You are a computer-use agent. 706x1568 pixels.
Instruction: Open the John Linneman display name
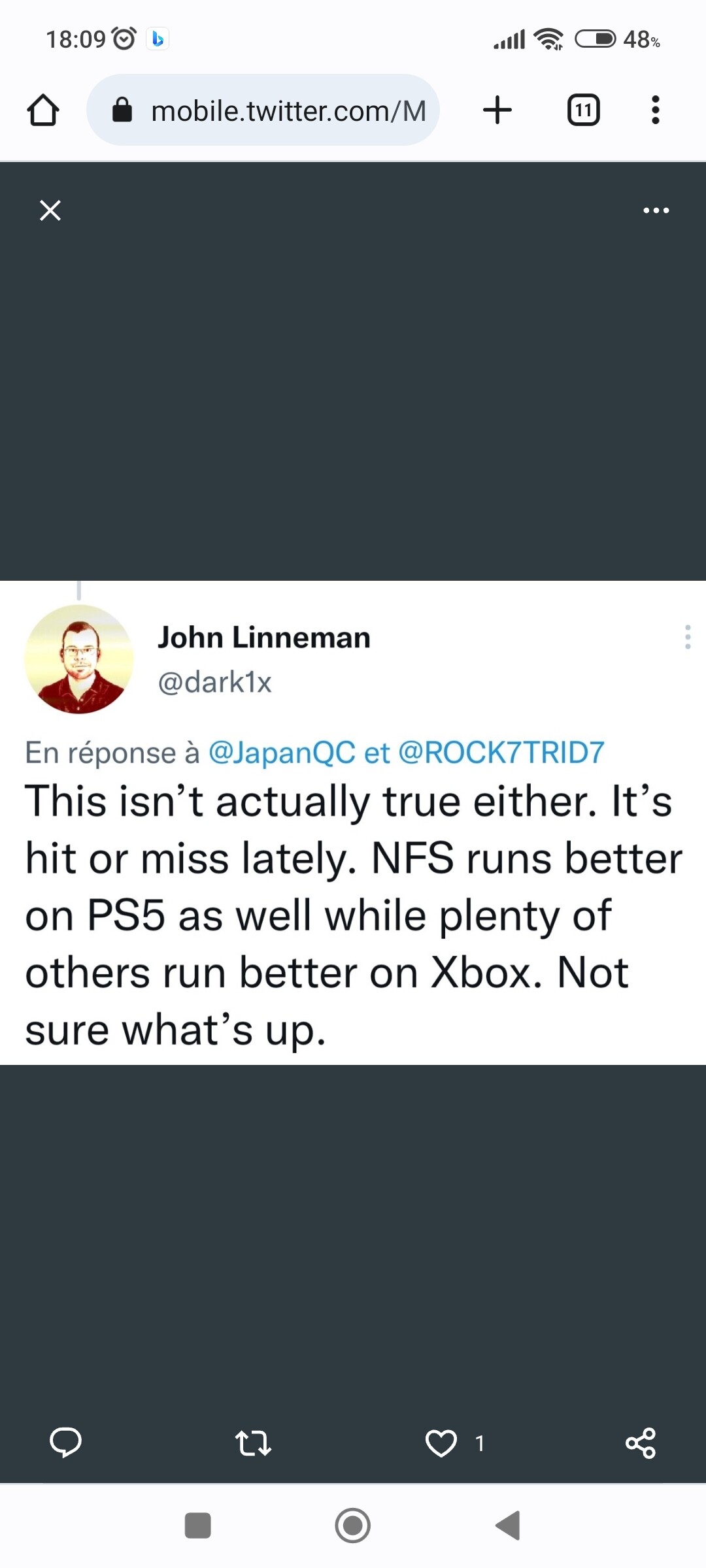click(263, 638)
